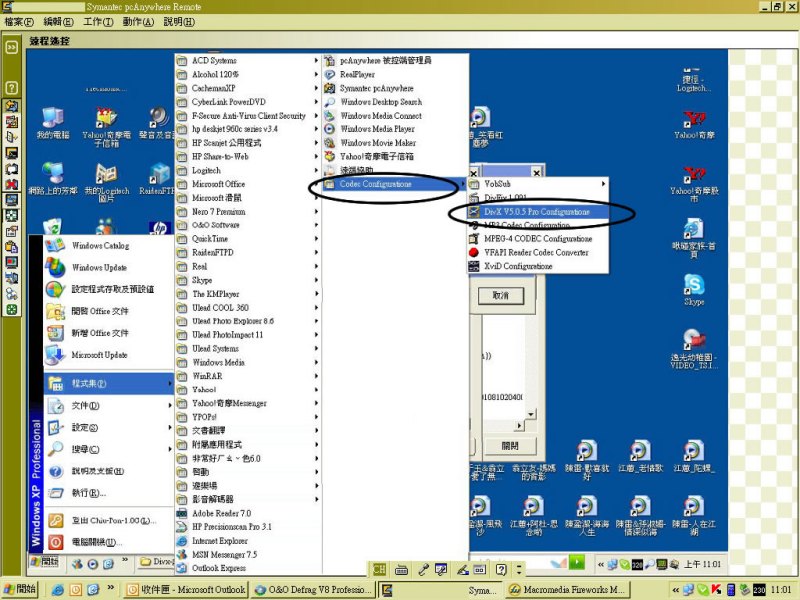Image resolution: width=800 pixels, height=600 pixels.
Task: Open Windows Update in the Start menu
Action: pos(109,267)
